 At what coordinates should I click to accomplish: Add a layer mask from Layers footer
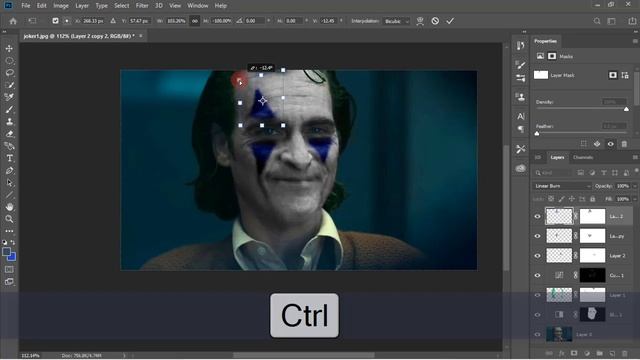tap(574, 353)
